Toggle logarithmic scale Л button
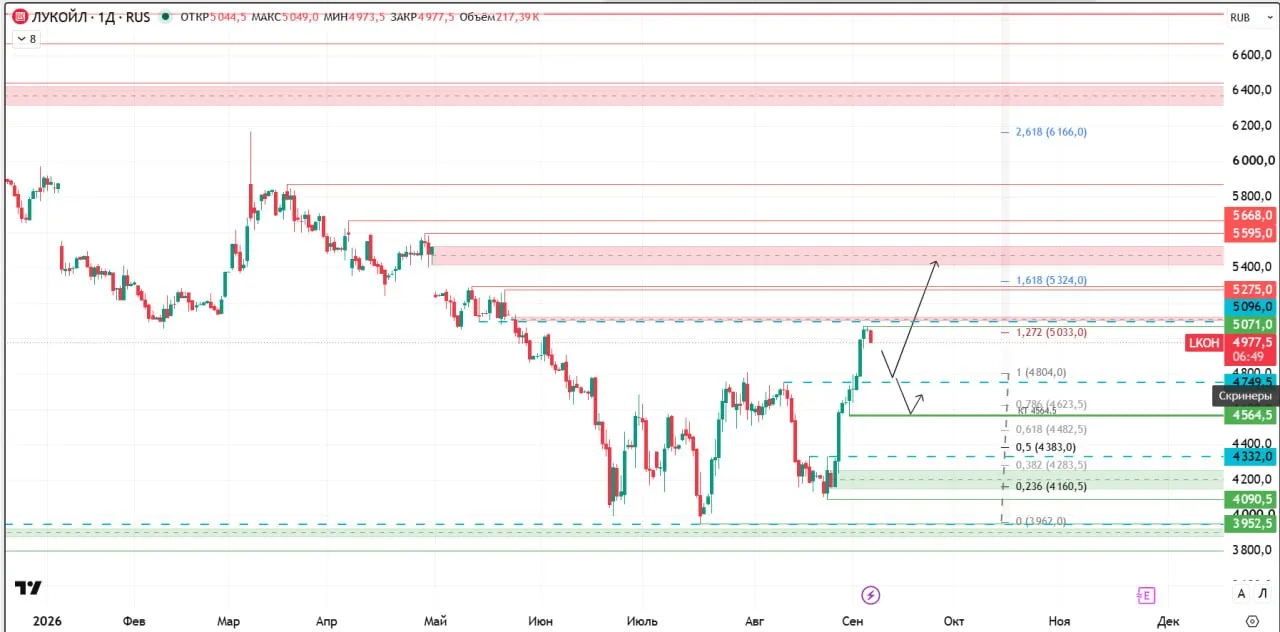Image resolution: width=1280 pixels, height=632 pixels. tap(1263, 594)
